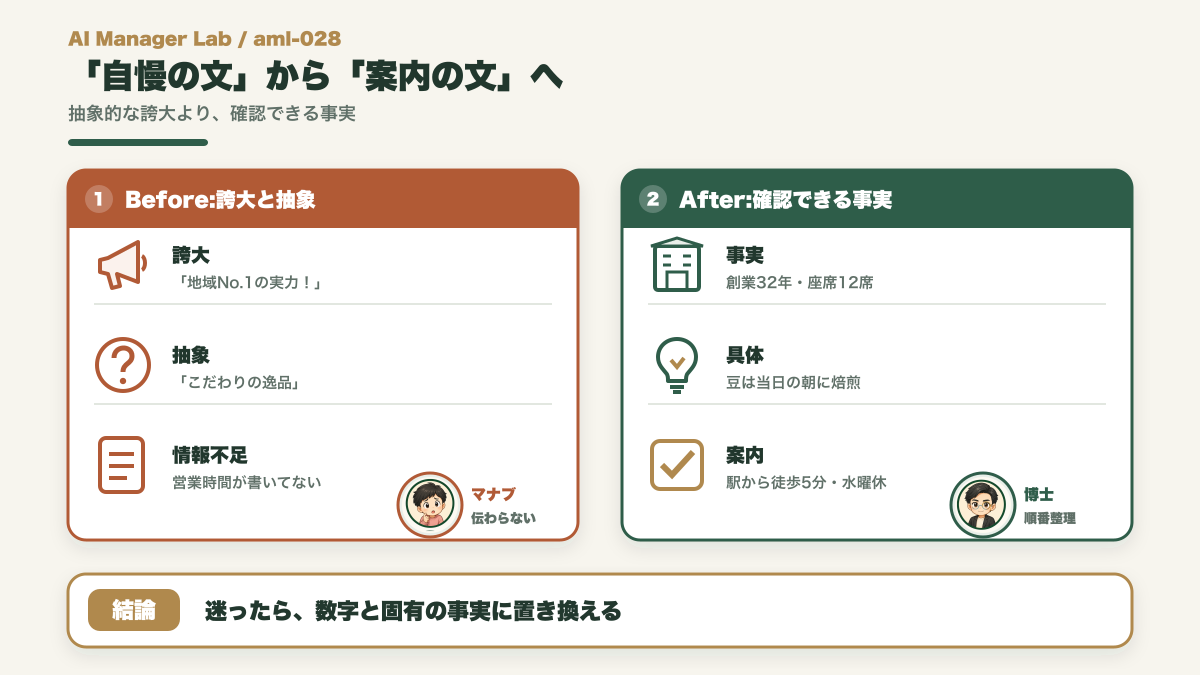Click the number 1 badge in Before header
Screen dimensions: 1200x675
coord(98,199)
